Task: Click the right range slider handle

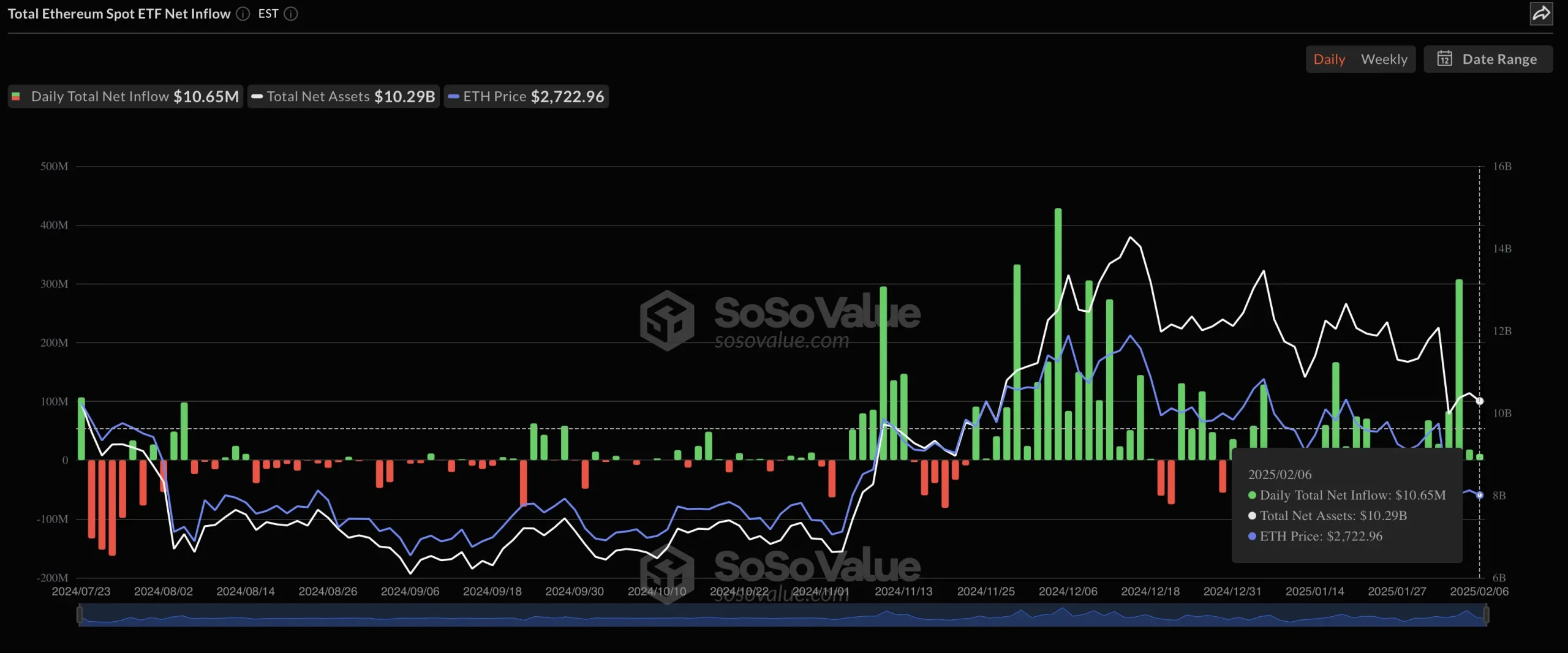Action: click(1487, 615)
